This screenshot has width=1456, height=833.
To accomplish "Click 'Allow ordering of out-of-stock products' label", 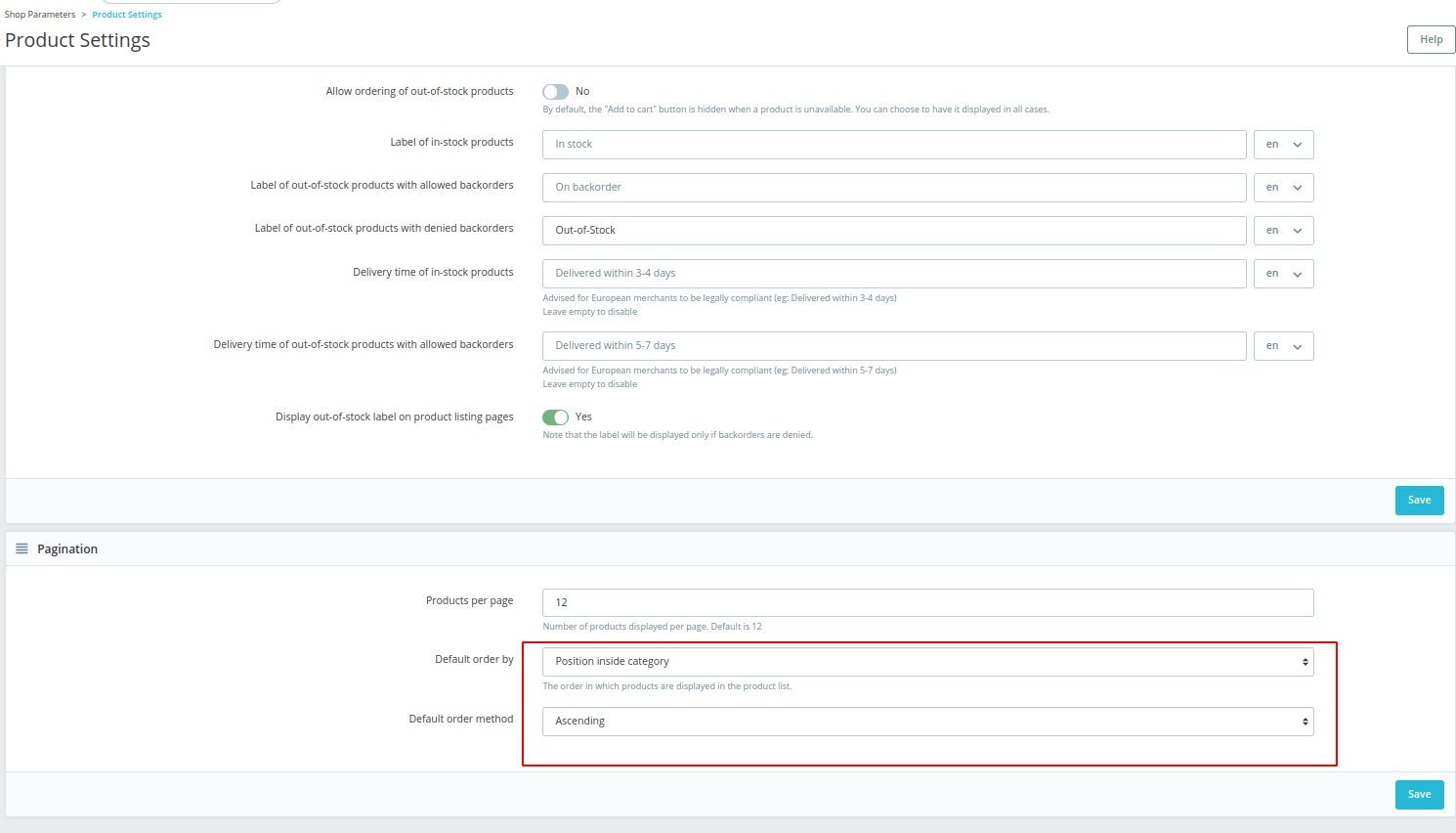I will tap(419, 91).
